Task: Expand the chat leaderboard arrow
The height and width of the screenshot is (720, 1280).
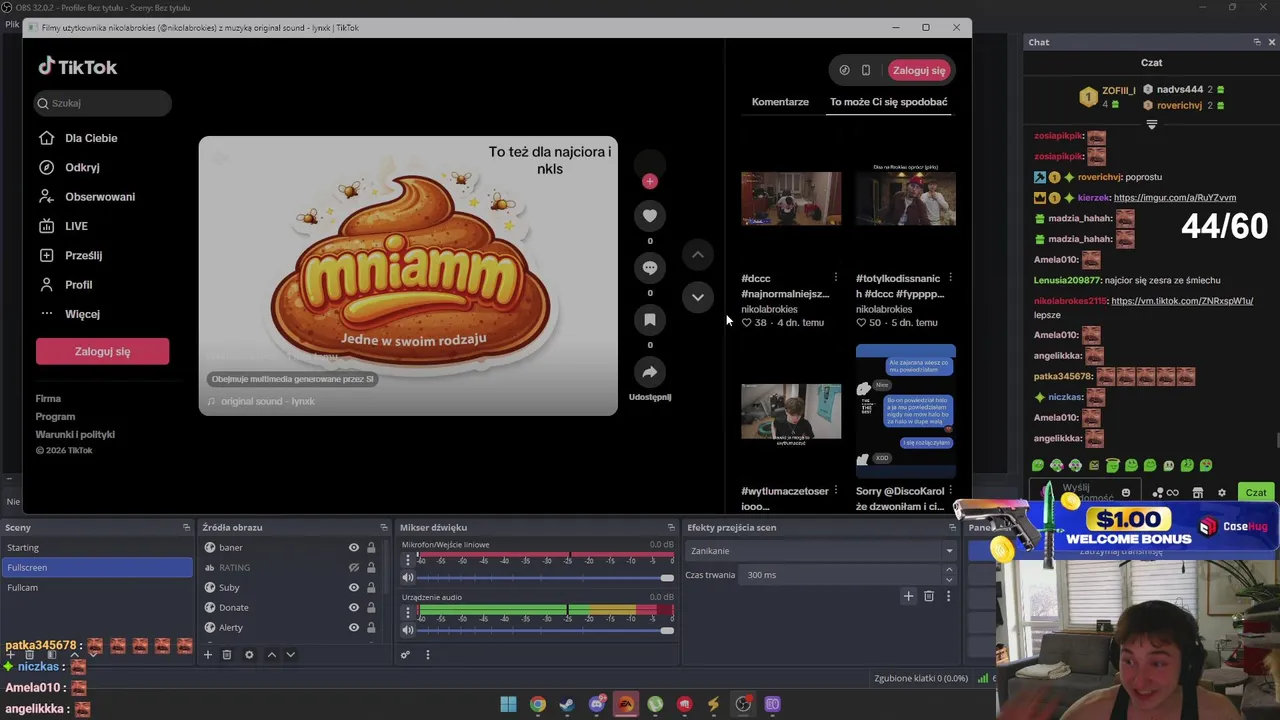Action: point(1151,125)
